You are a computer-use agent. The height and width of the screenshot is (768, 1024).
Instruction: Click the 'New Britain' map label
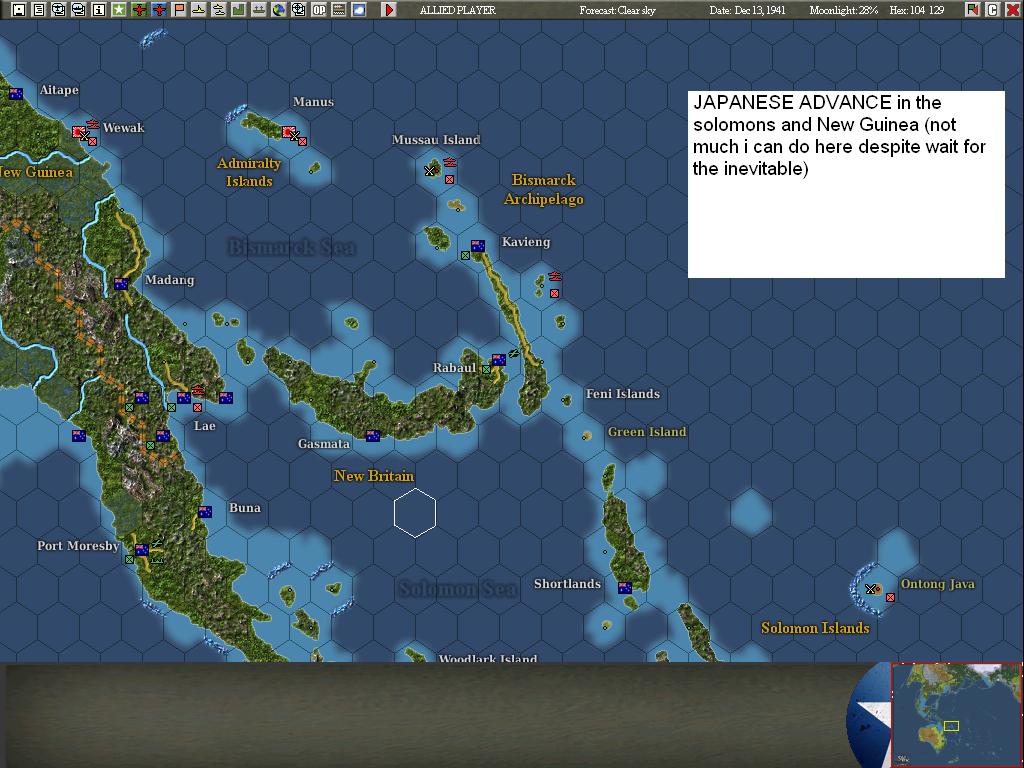coord(374,476)
